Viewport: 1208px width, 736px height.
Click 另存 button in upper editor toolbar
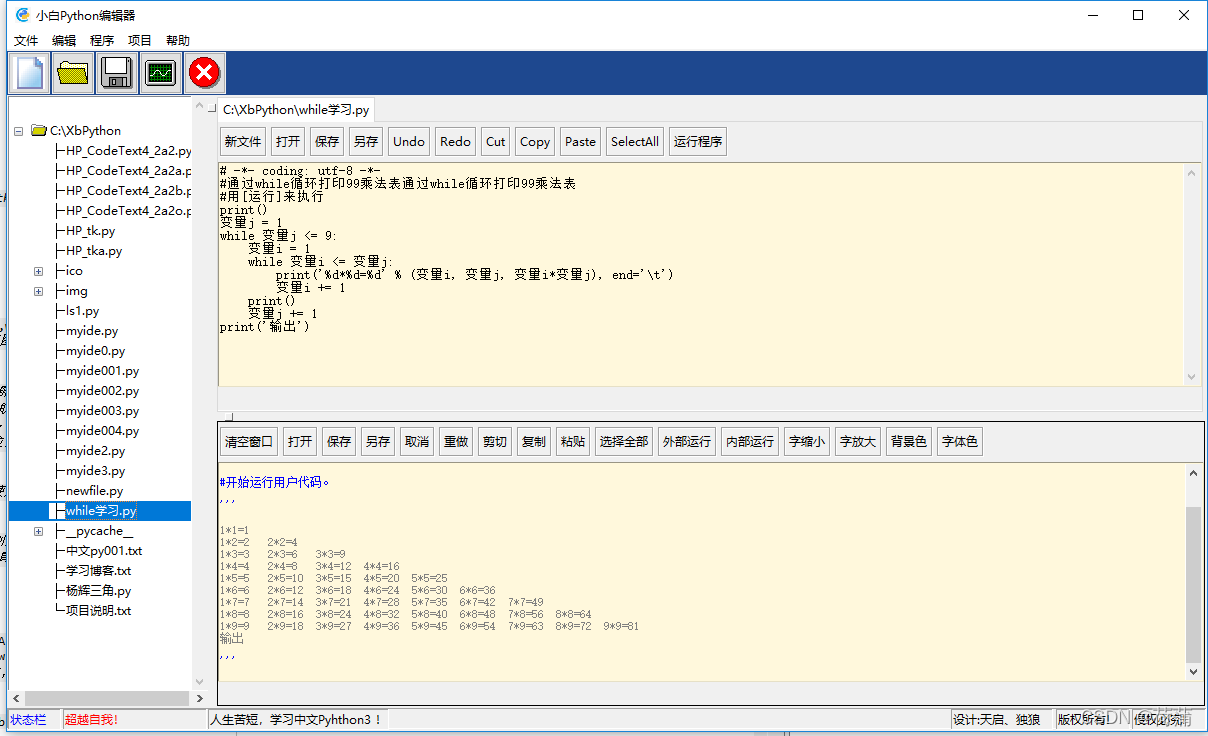366,142
